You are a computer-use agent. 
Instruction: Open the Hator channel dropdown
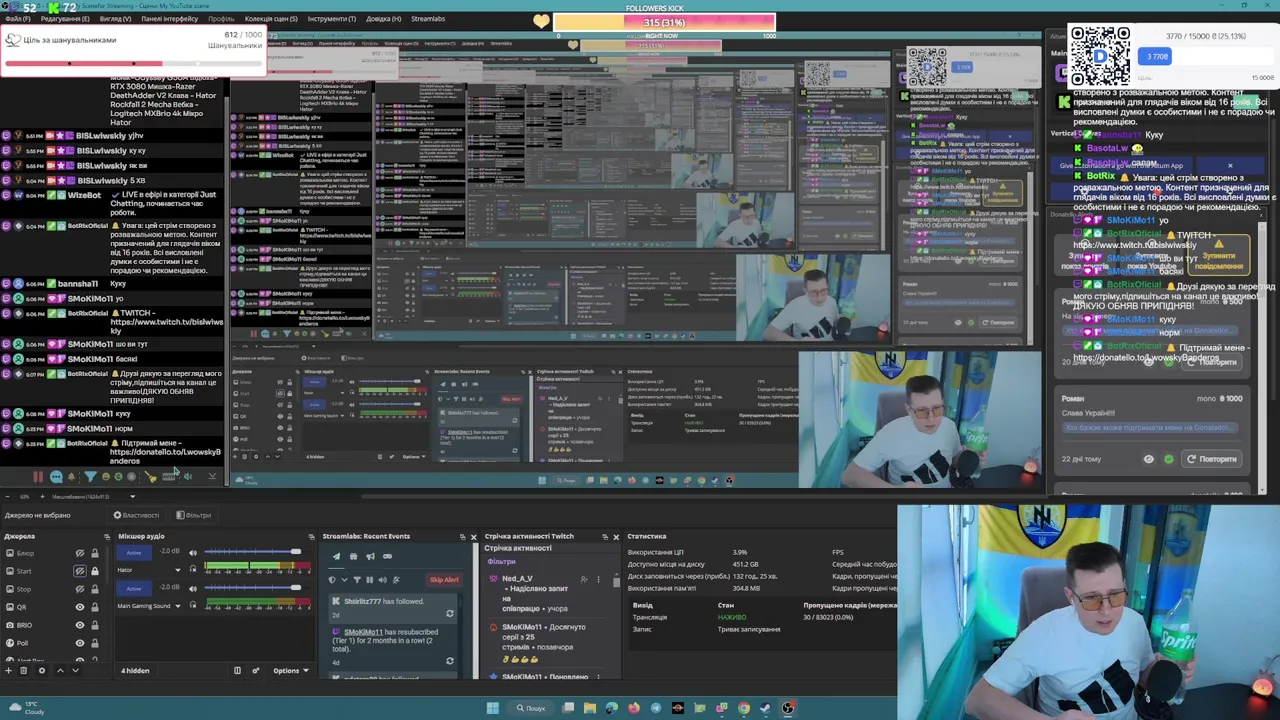click(x=178, y=570)
